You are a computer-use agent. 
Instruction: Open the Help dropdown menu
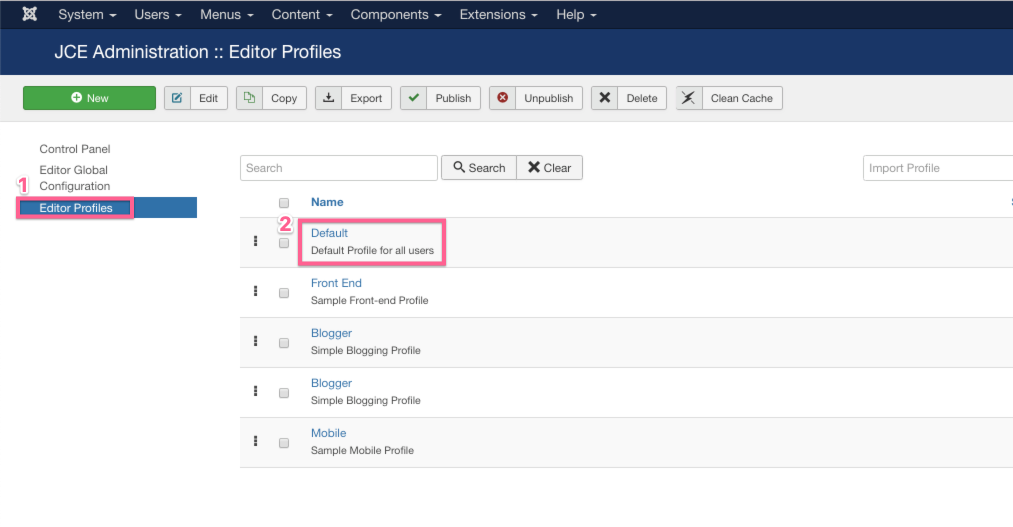(x=576, y=14)
